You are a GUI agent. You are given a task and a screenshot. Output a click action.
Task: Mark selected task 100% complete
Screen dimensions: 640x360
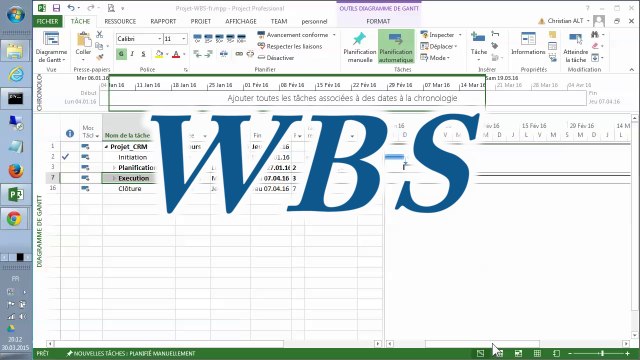pos(242,39)
